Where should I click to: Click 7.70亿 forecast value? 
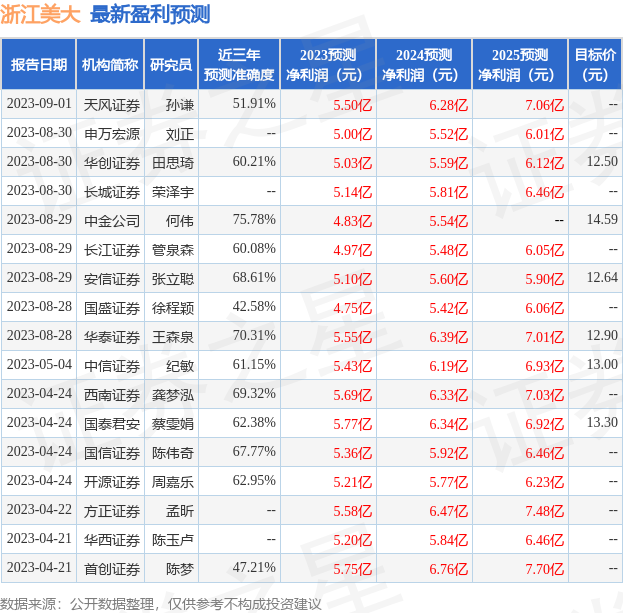click(544, 569)
